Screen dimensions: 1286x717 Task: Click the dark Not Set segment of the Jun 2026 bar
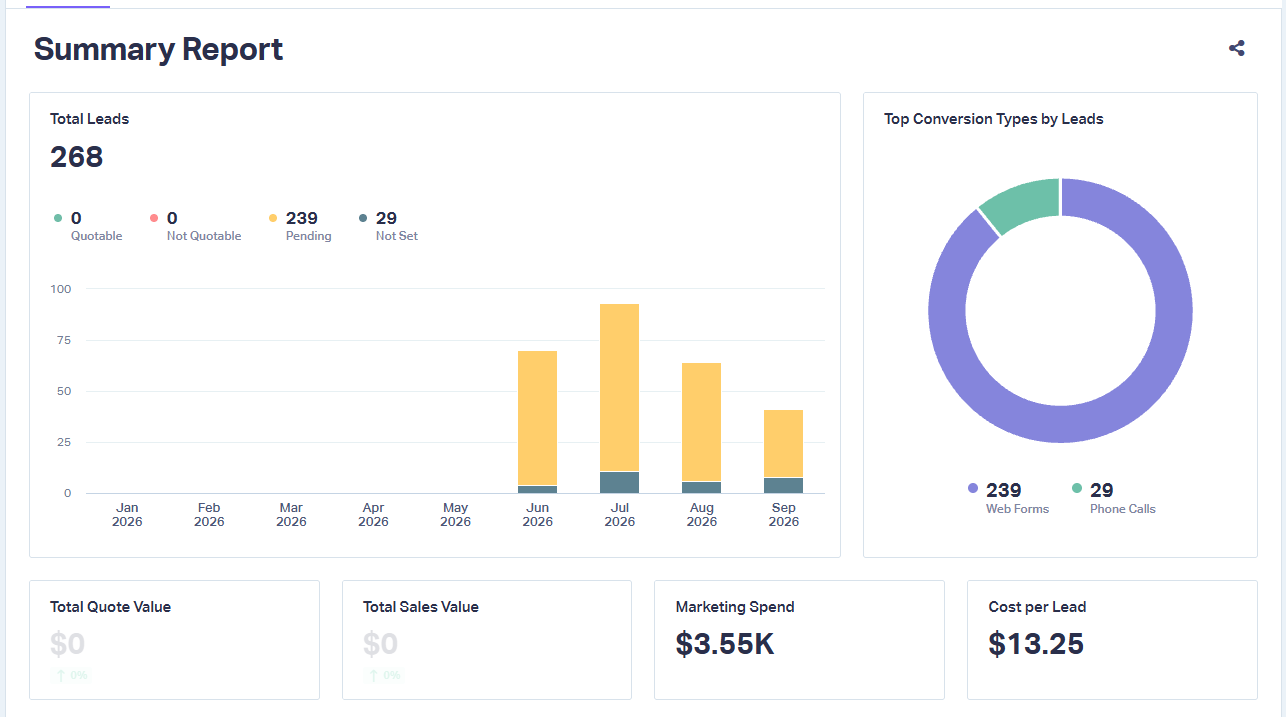(537, 489)
